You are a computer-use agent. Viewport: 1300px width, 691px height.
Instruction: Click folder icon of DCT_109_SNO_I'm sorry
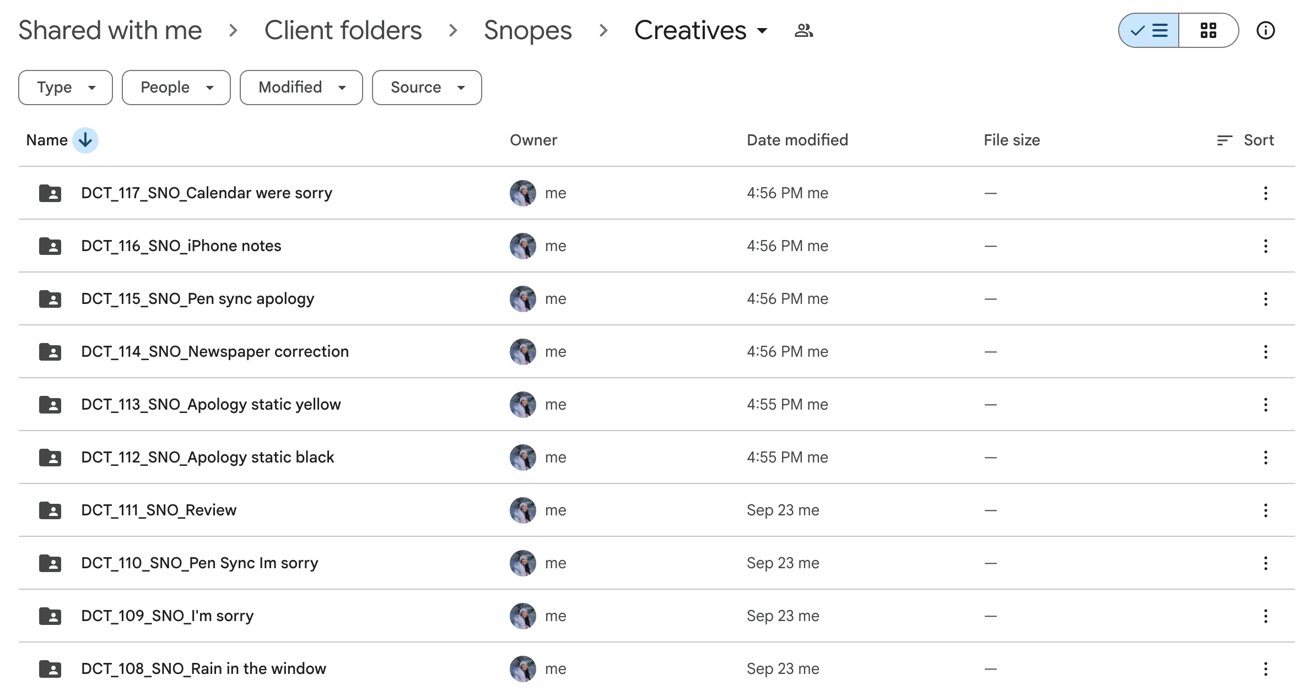(x=50, y=616)
